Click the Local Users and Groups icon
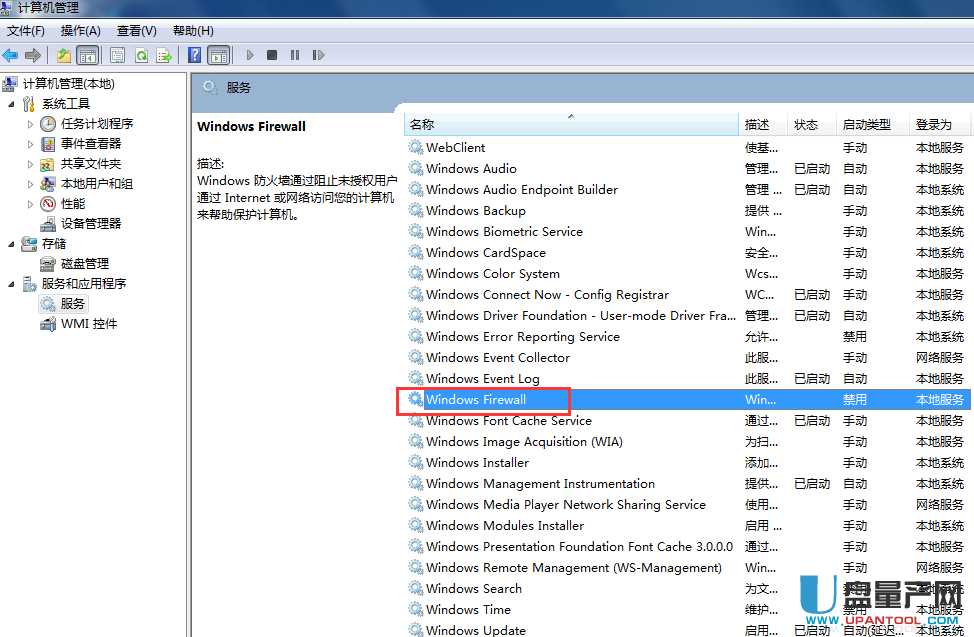The width and height of the screenshot is (974, 637). 48,184
